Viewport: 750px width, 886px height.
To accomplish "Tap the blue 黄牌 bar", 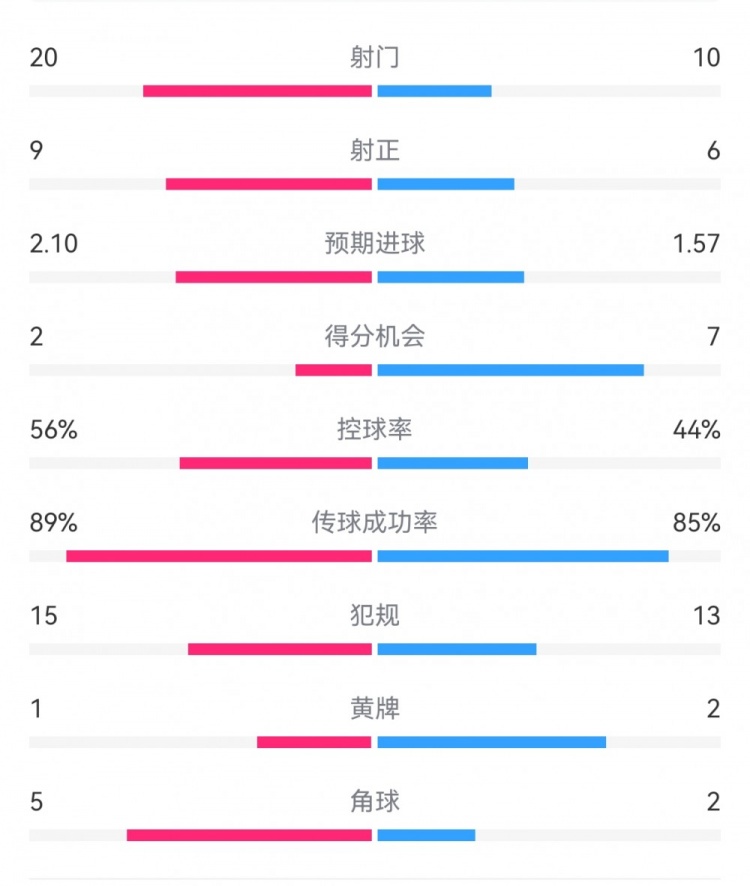I will pos(491,742).
